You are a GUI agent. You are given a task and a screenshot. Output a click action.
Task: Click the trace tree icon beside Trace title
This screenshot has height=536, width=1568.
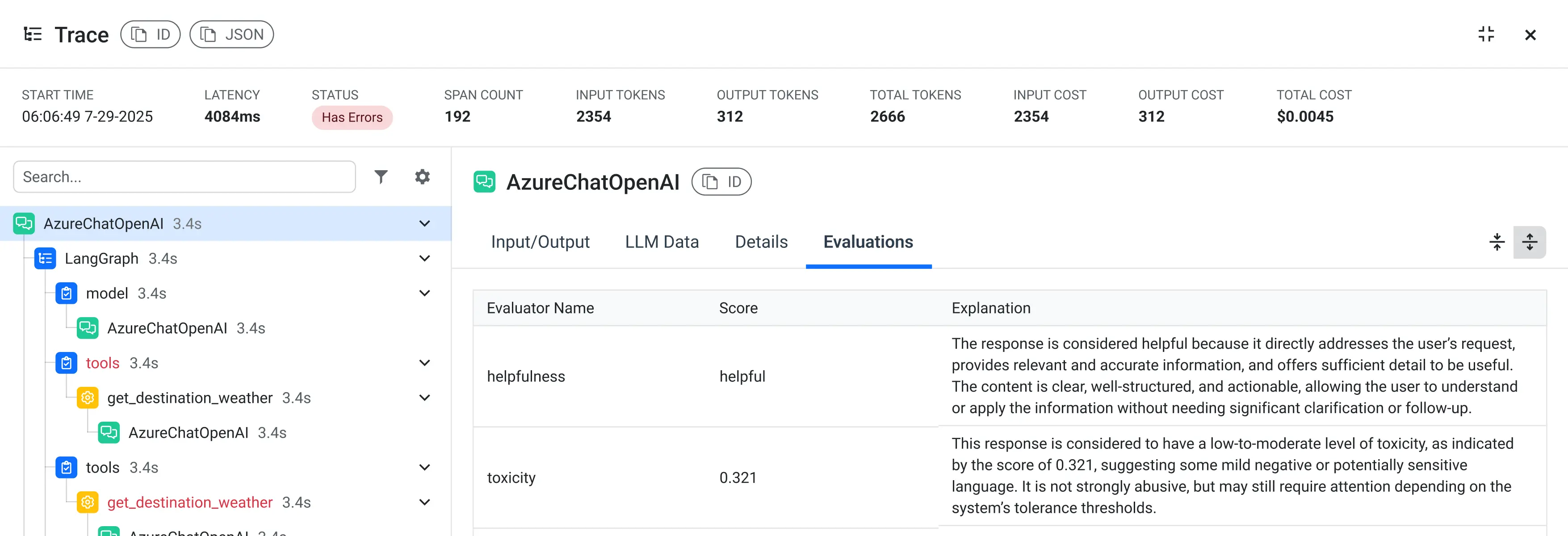33,34
